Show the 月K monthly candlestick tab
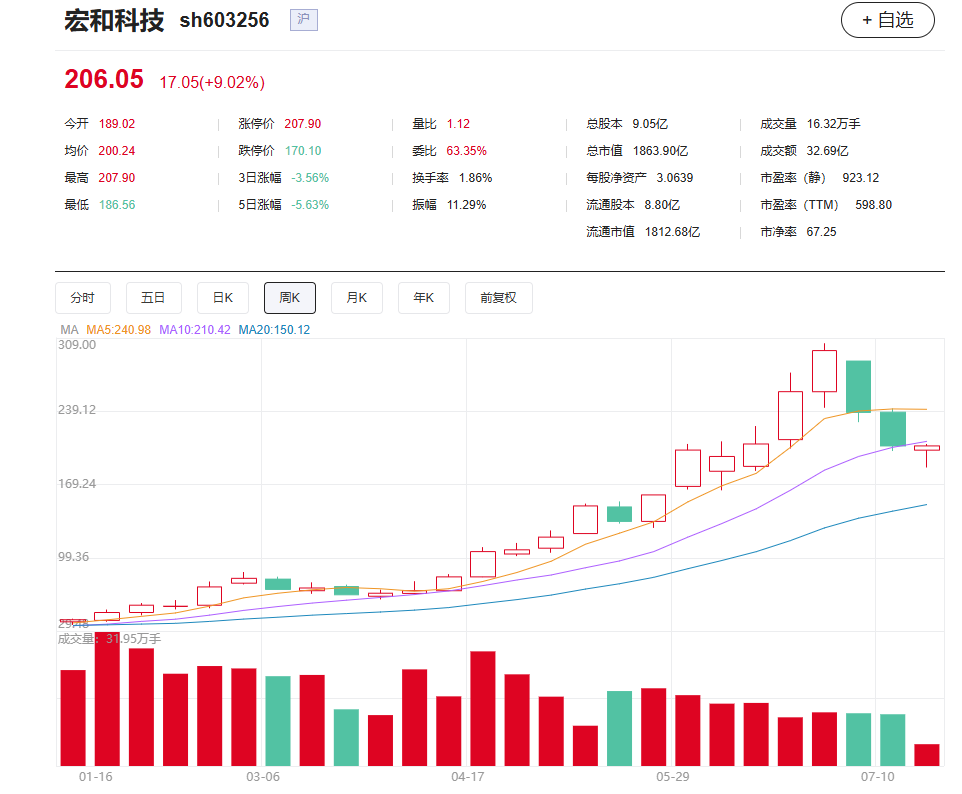962x794 pixels. point(356,298)
